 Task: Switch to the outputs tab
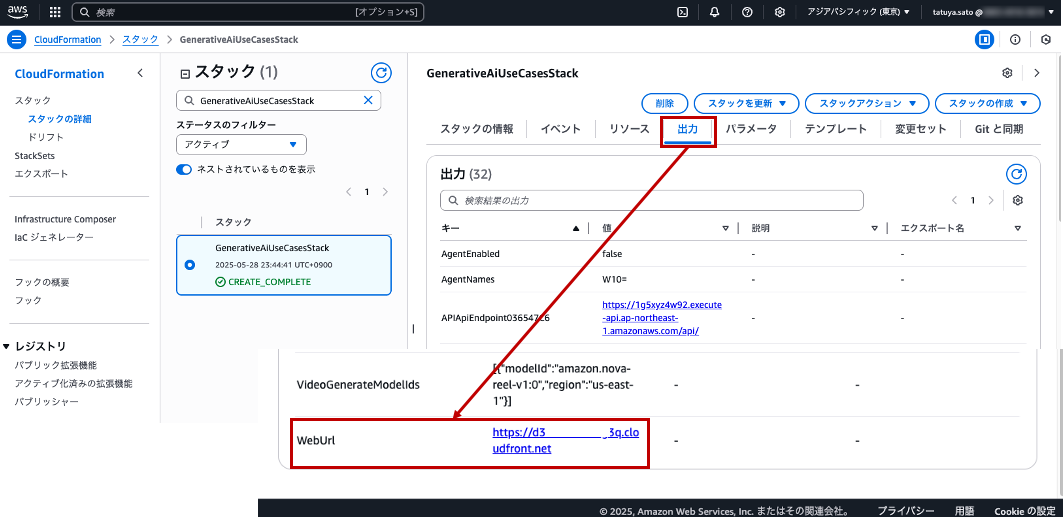click(x=687, y=129)
